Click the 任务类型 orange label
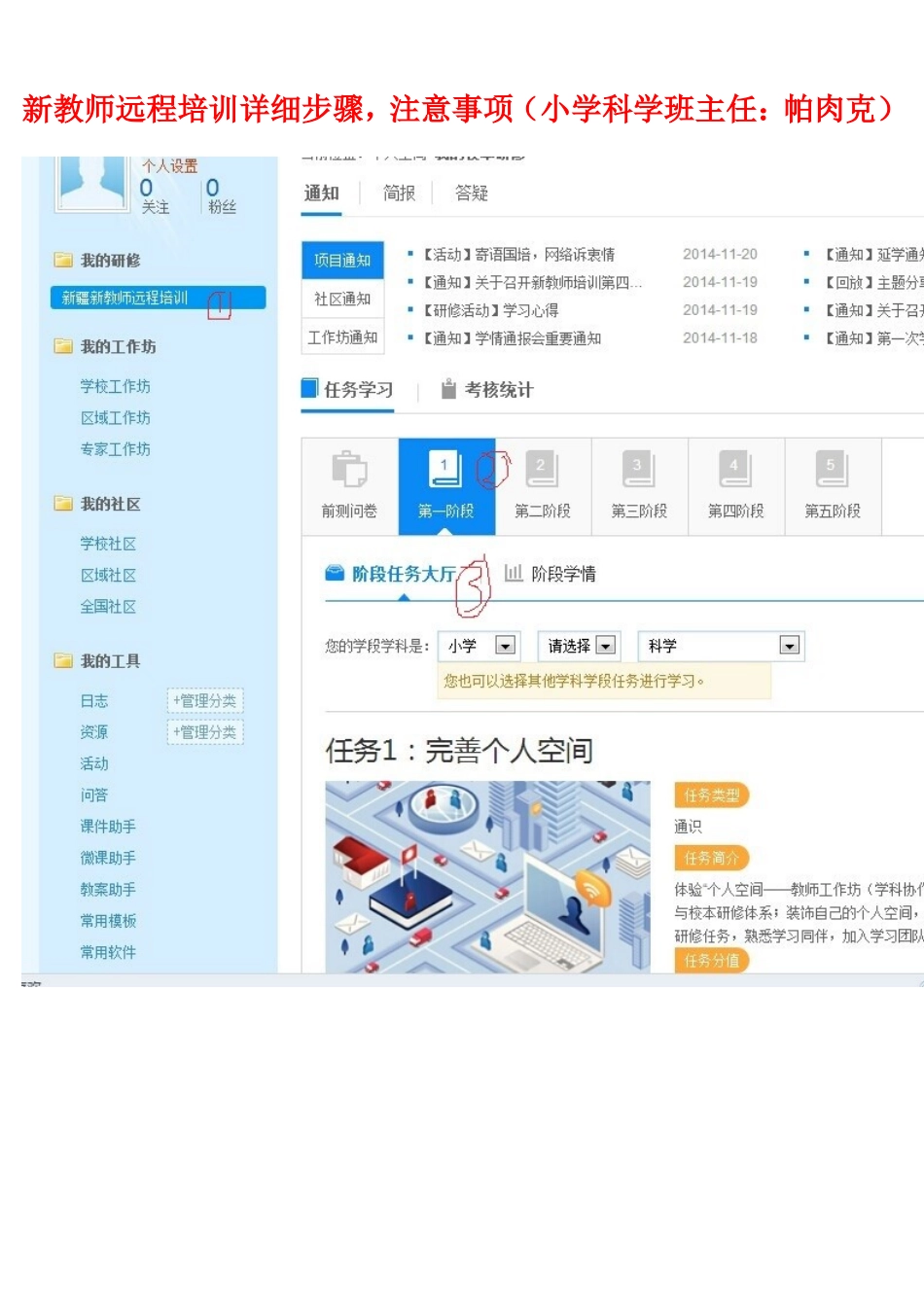The height and width of the screenshot is (1307, 924). [711, 795]
